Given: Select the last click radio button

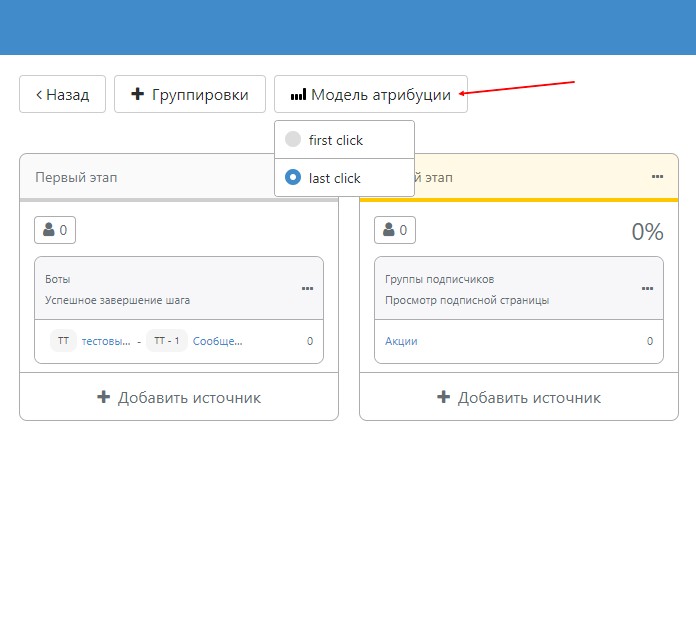Looking at the screenshot, I should [293, 178].
